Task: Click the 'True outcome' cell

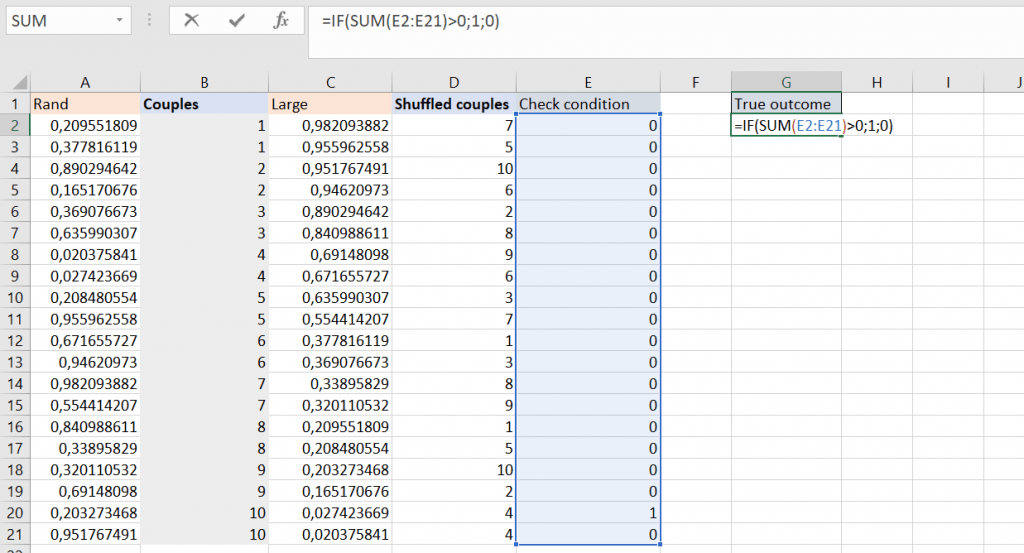Action: pyautogui.click(x=786, y=104)
